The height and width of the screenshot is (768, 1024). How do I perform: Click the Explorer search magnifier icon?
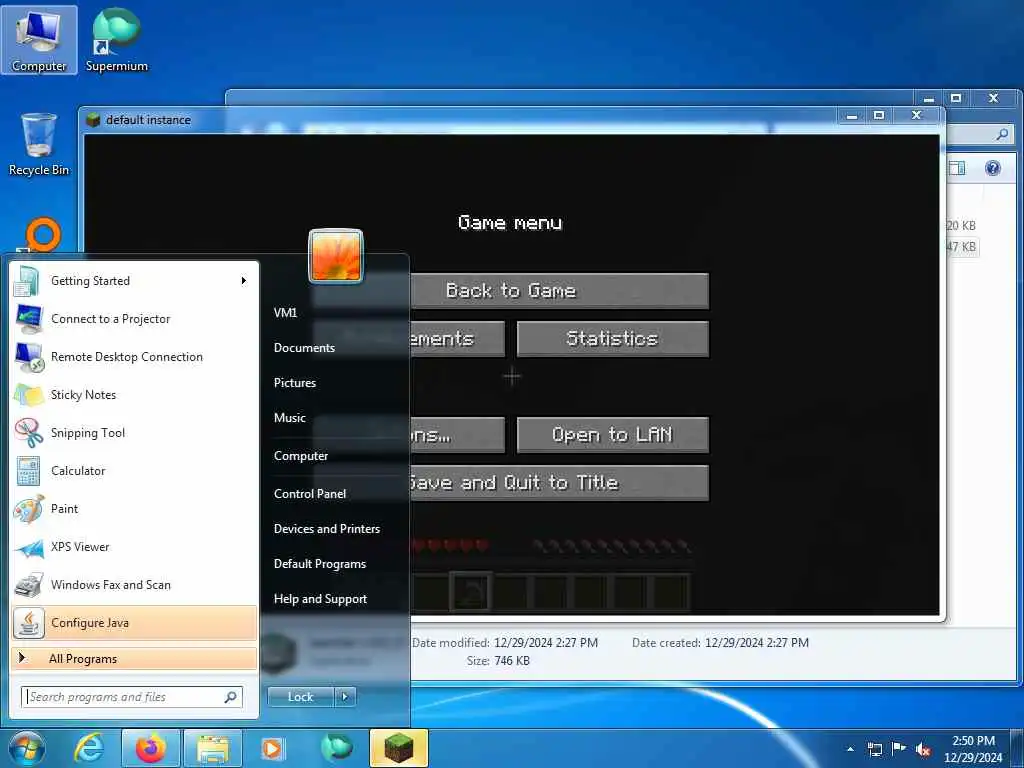[1002, 135]
